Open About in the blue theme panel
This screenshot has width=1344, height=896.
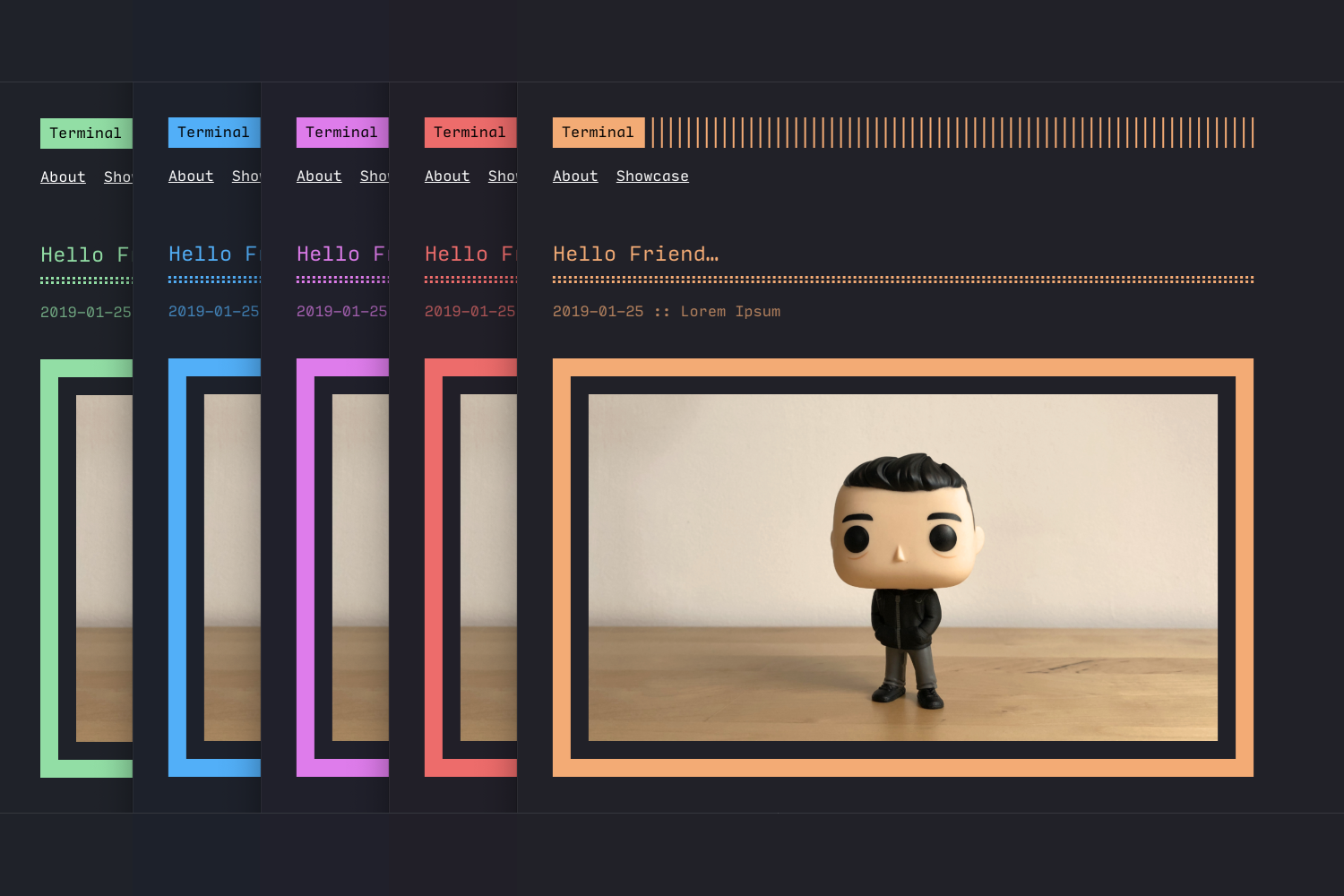click(x=191, y=177)
